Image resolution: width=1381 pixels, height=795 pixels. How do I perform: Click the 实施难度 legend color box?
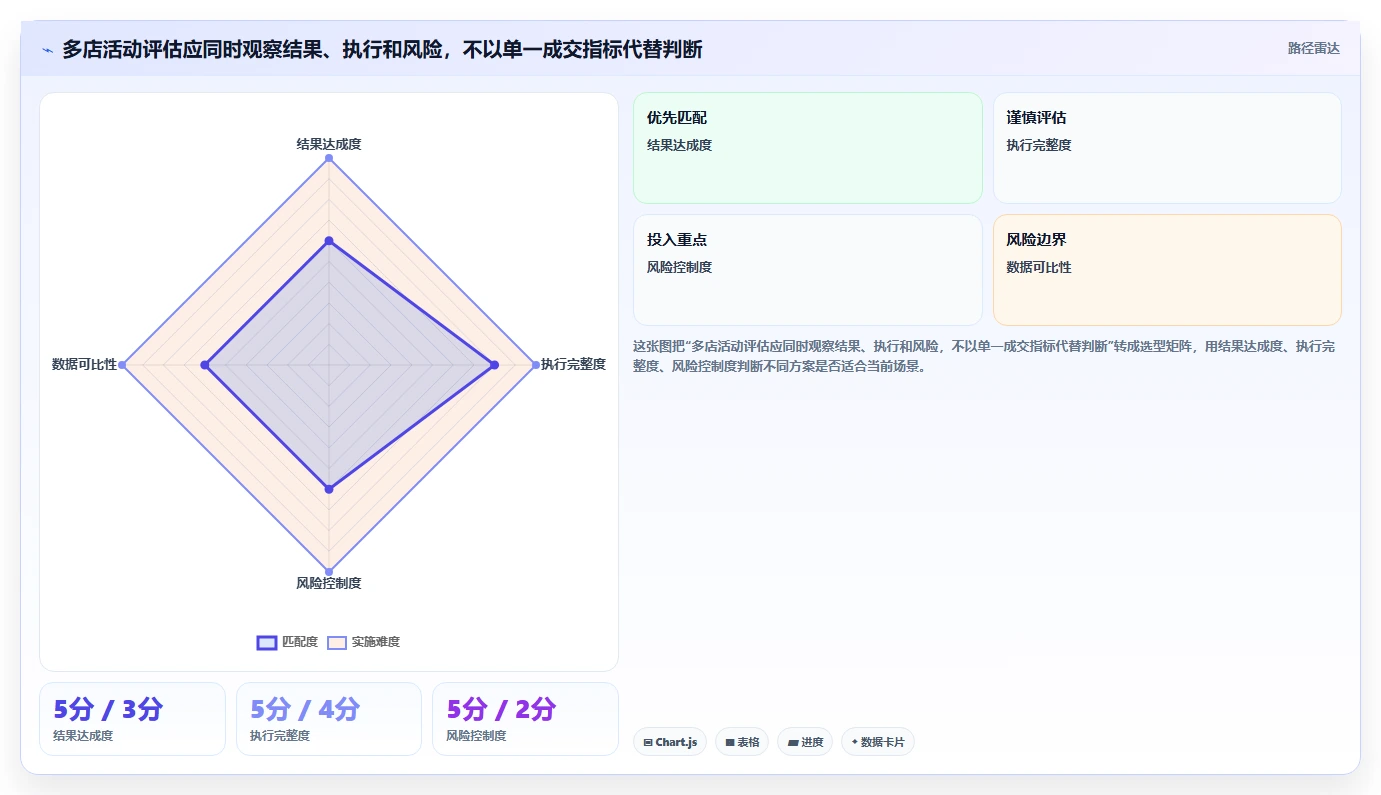click(x=337, y=642)
